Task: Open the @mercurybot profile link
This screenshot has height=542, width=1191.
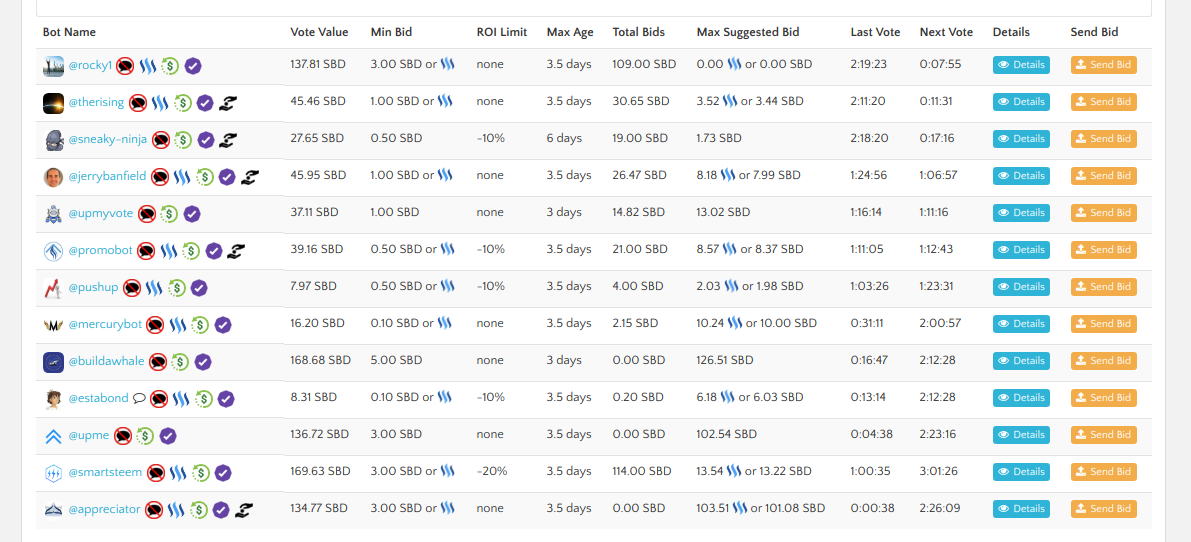Action: point(105,324)
